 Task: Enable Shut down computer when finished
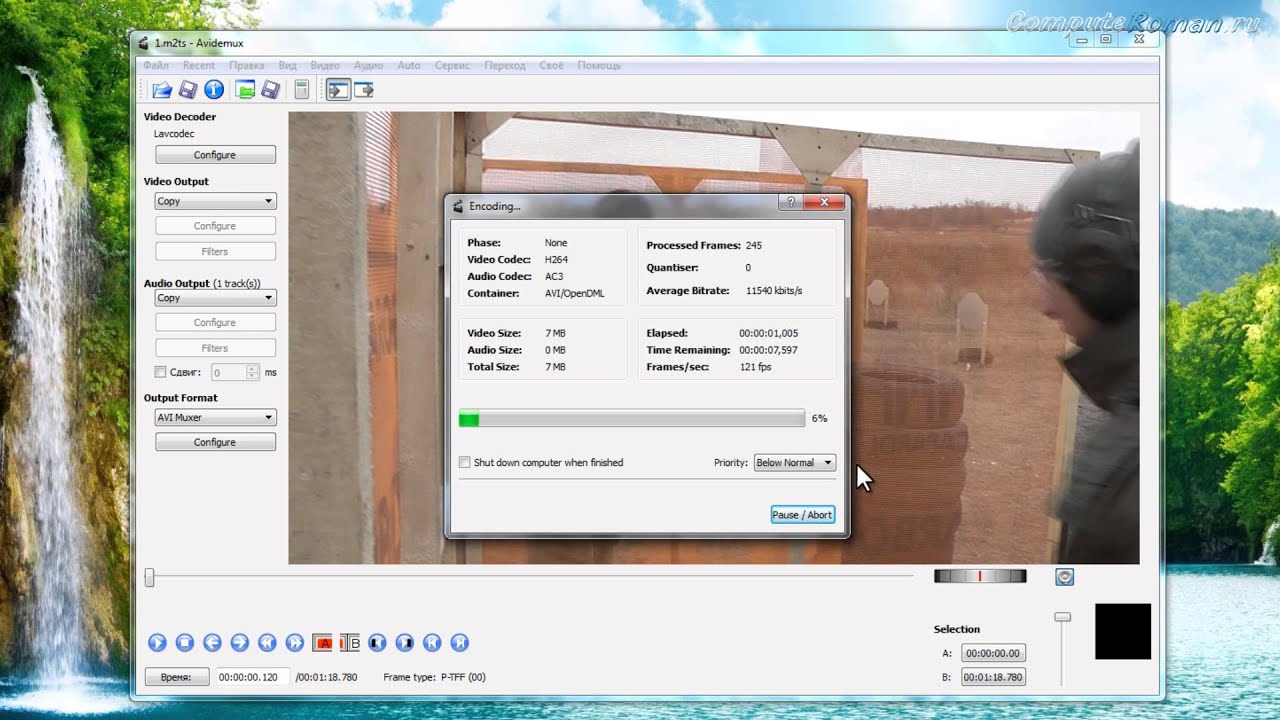click(x=464, y=462)
